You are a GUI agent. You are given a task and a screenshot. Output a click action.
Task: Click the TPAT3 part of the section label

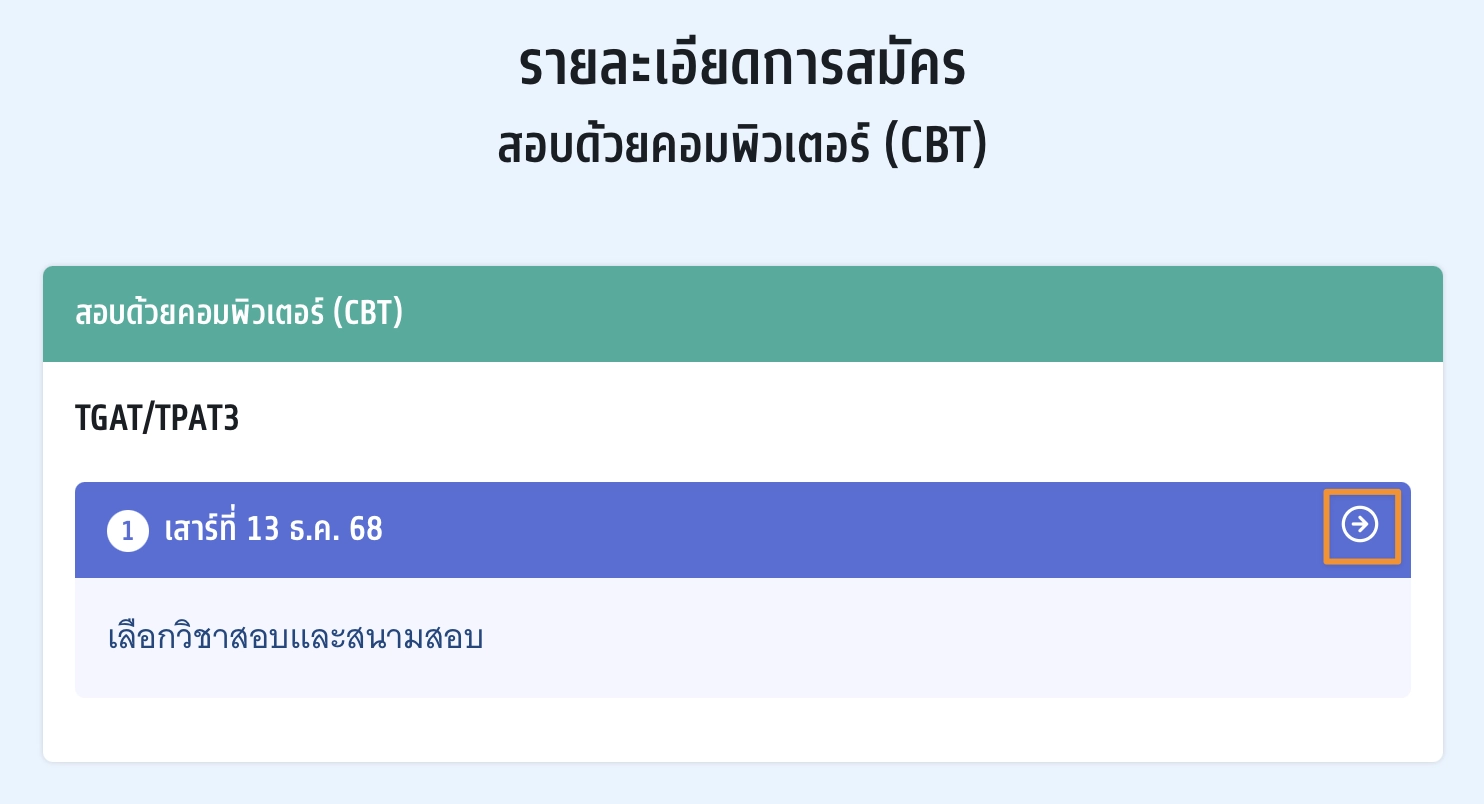pos(205,418)
